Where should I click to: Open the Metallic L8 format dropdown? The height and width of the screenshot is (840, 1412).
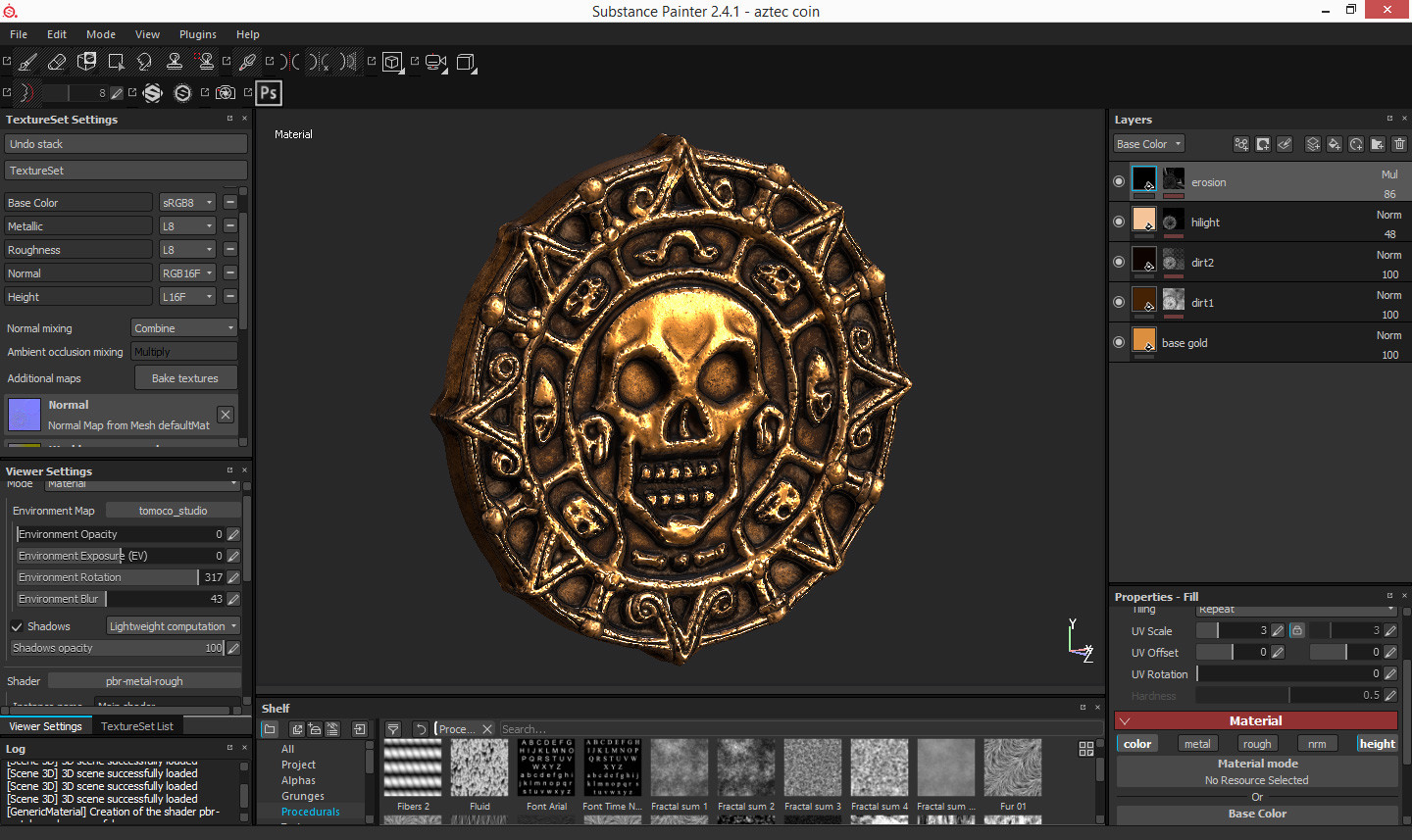(x=187, y=226)
